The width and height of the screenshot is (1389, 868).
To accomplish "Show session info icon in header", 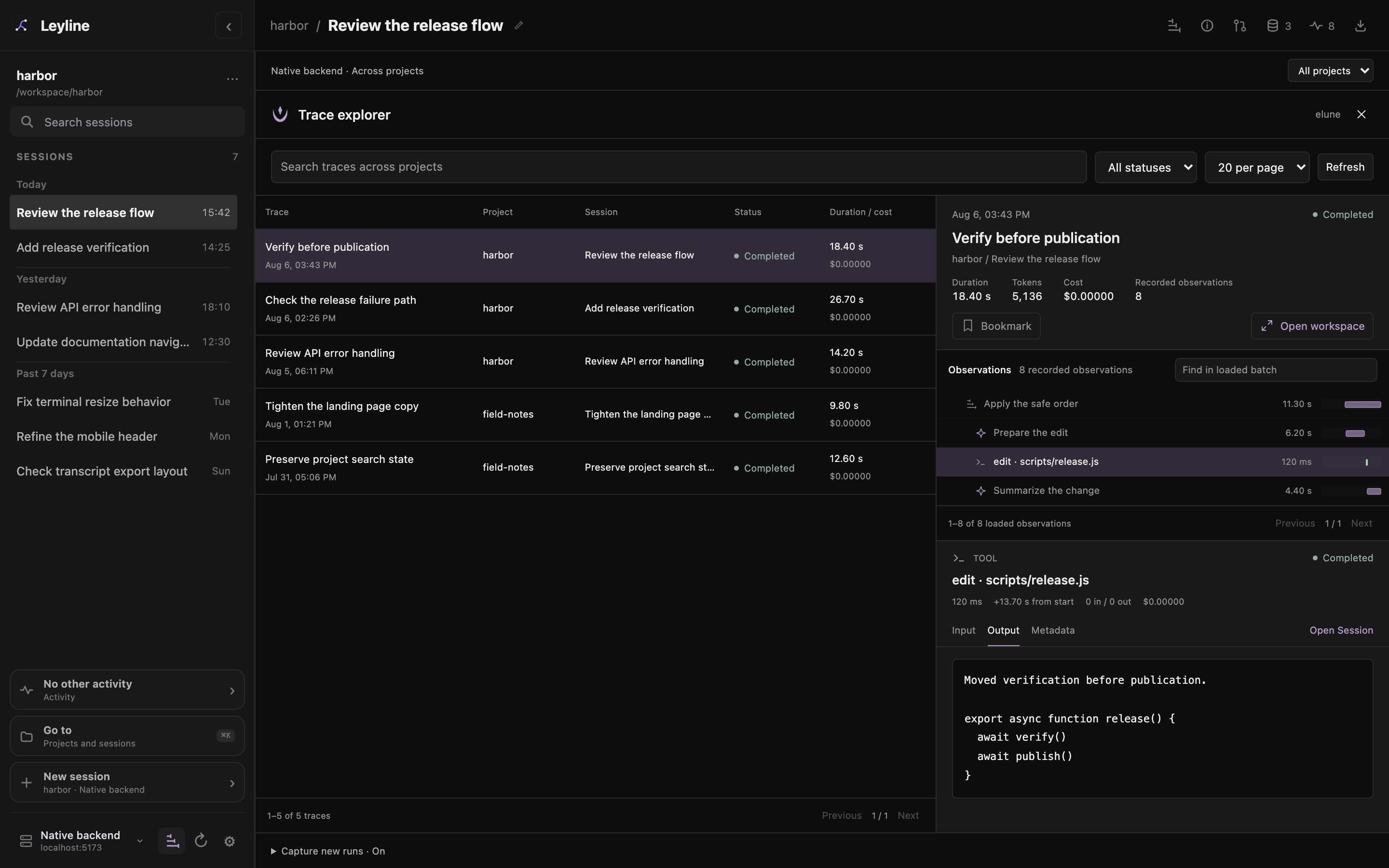I will pyautogui.click(x=1207, y=26).
